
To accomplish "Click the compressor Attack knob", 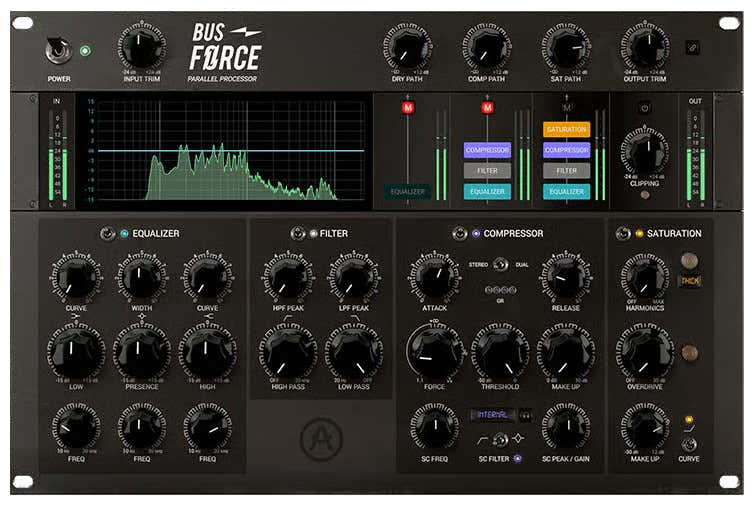I will point(434,278).
